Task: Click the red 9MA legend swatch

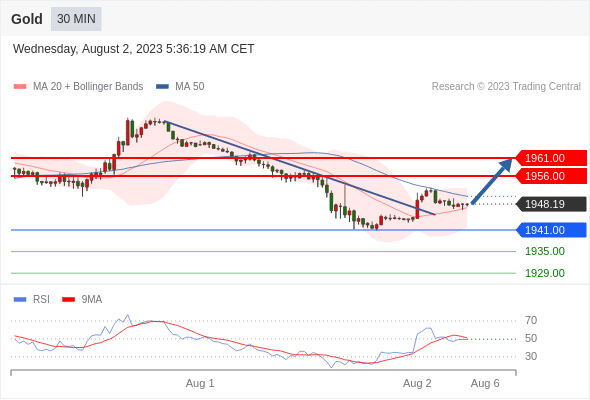Action: click(68, 300)
